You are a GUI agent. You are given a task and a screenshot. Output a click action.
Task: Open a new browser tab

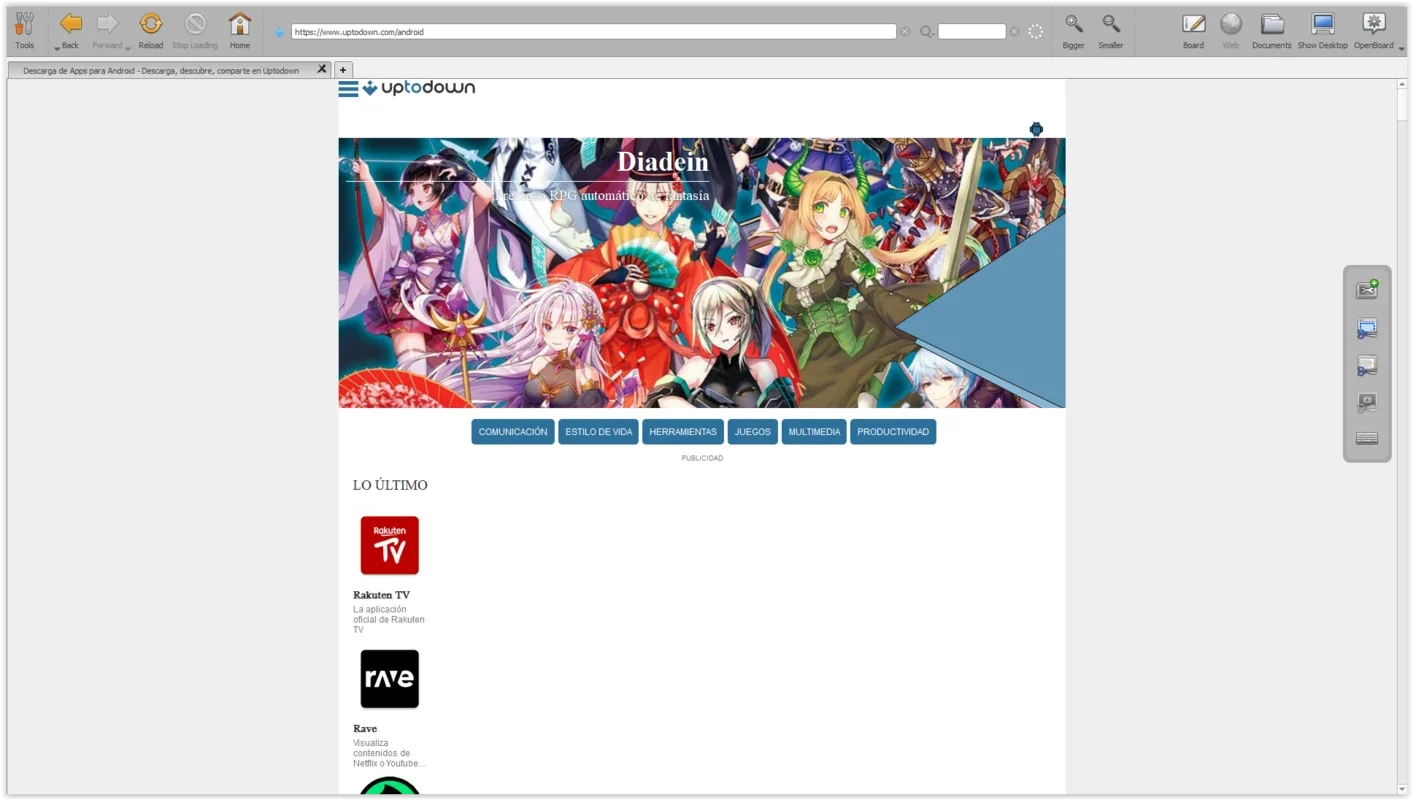click(343, 69)
